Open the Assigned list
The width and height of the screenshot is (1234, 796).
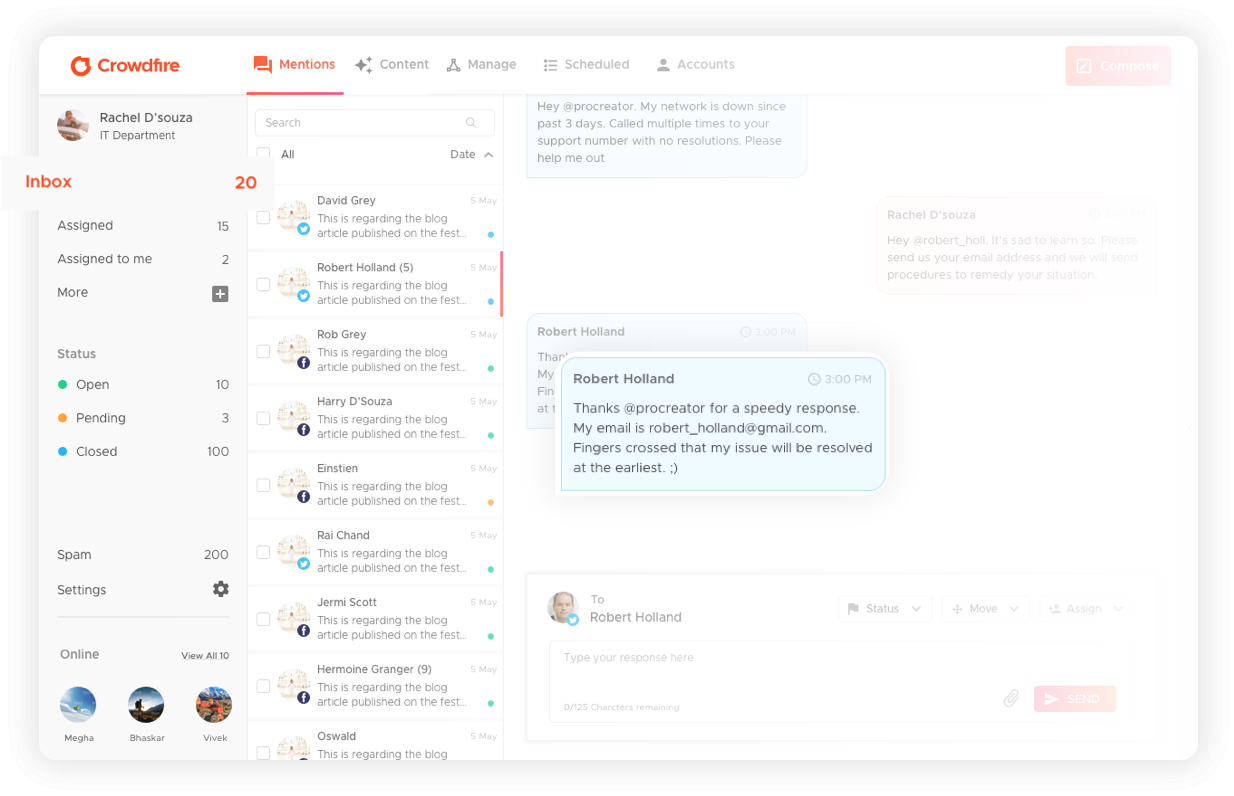click(143, 226)
